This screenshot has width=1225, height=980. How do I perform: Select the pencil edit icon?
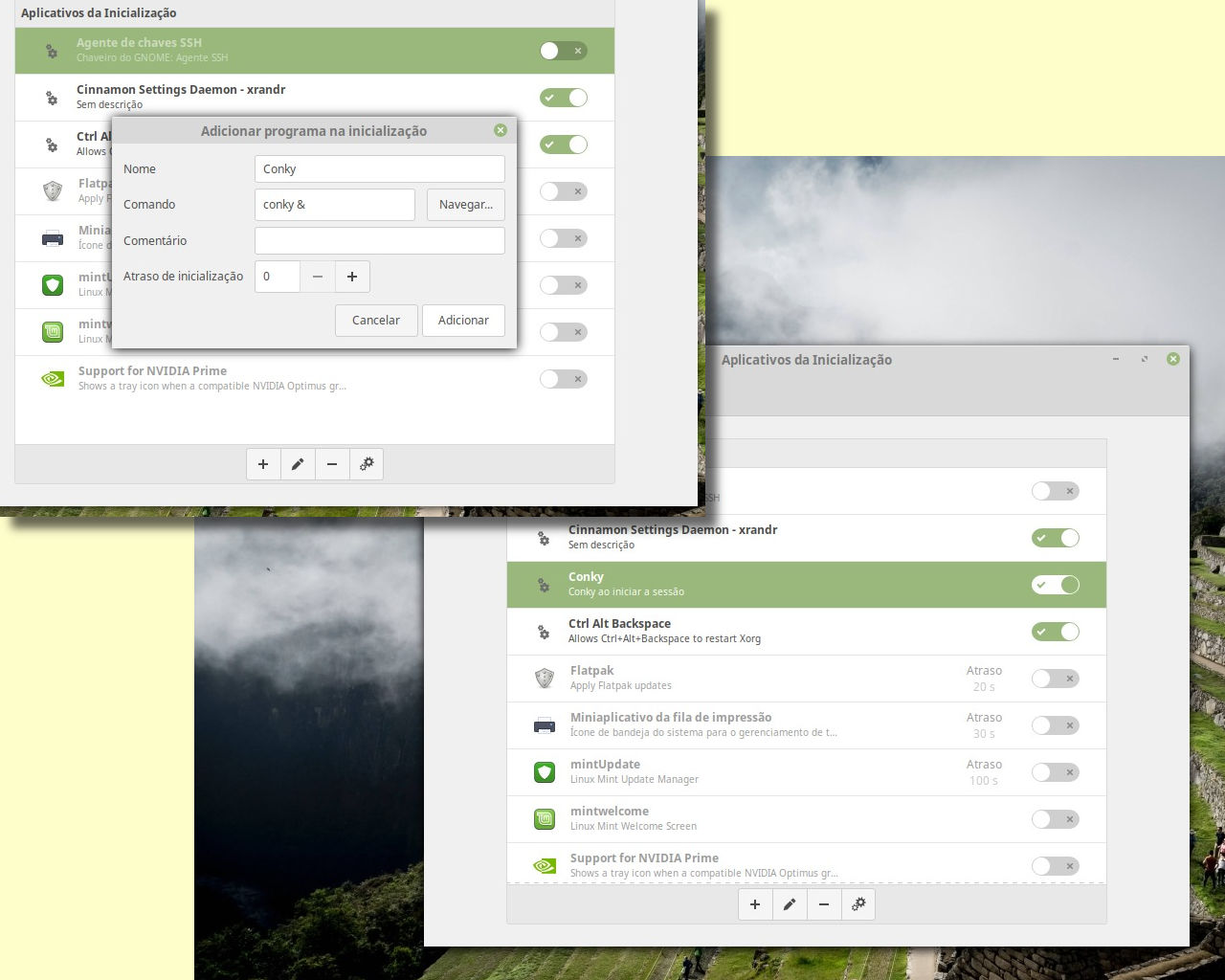pyautogui.click(x=790, y=903)
